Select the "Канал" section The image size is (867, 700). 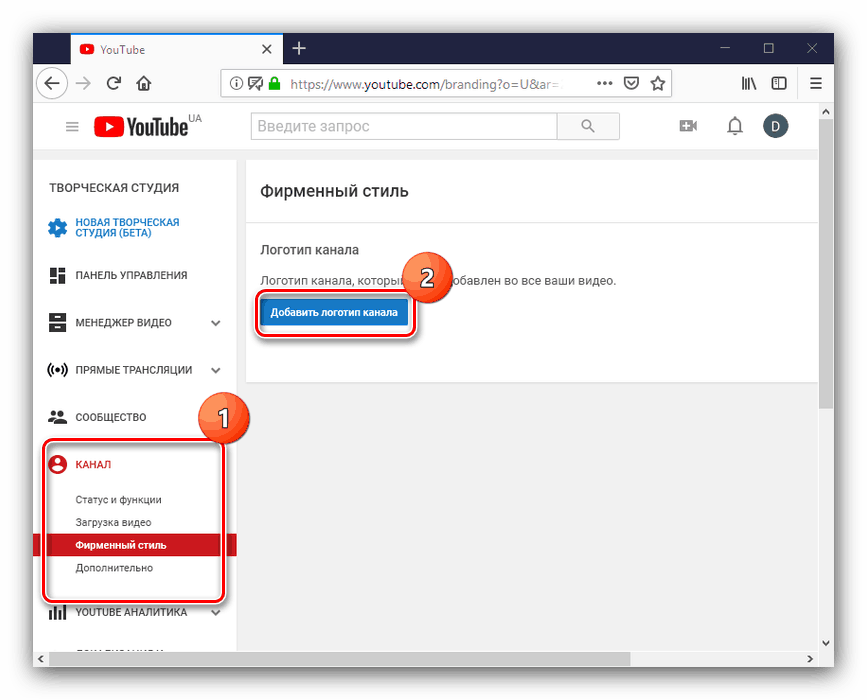(93, 464)
